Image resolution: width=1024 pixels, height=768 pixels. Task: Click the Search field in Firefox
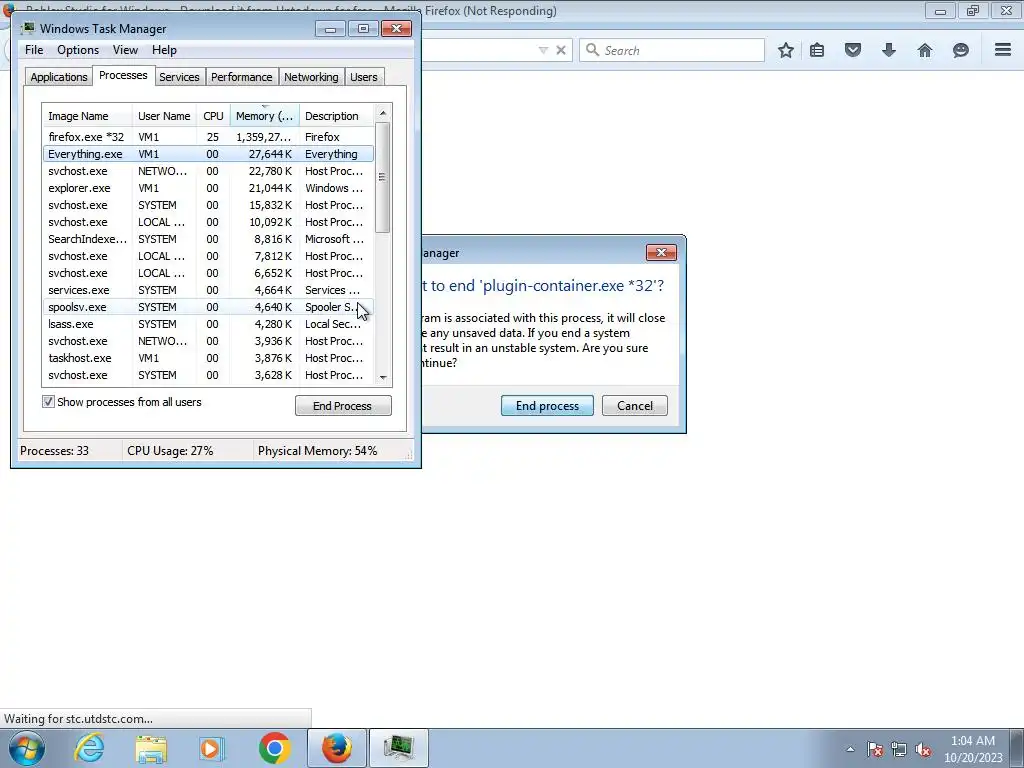[672, 50]
